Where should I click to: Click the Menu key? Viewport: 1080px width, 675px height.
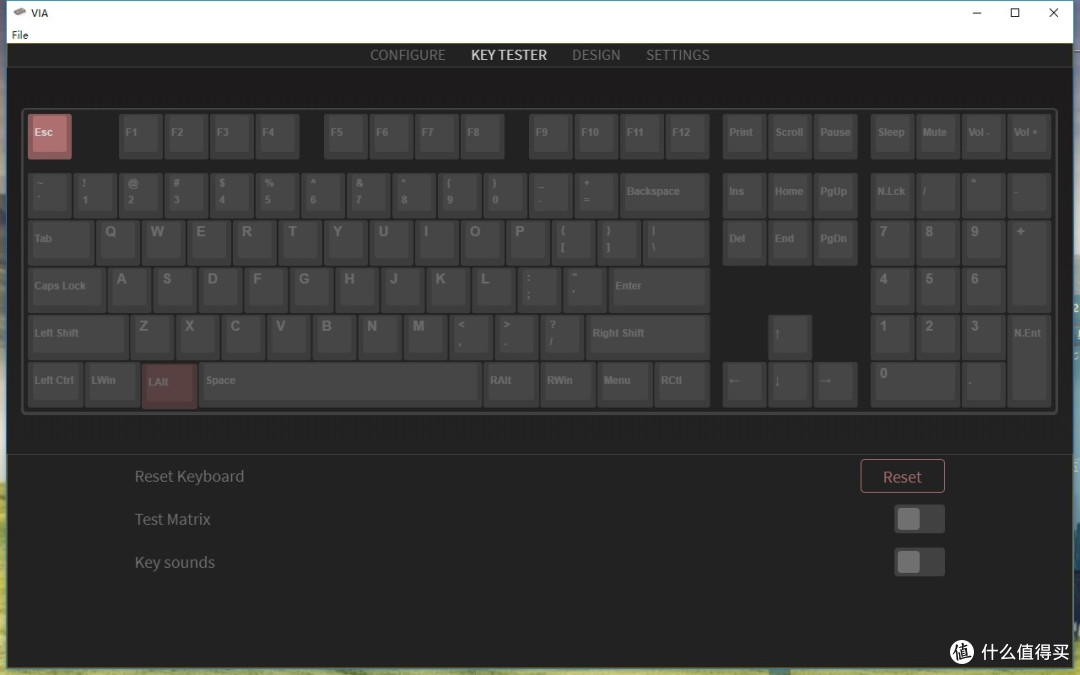point(625,385)
